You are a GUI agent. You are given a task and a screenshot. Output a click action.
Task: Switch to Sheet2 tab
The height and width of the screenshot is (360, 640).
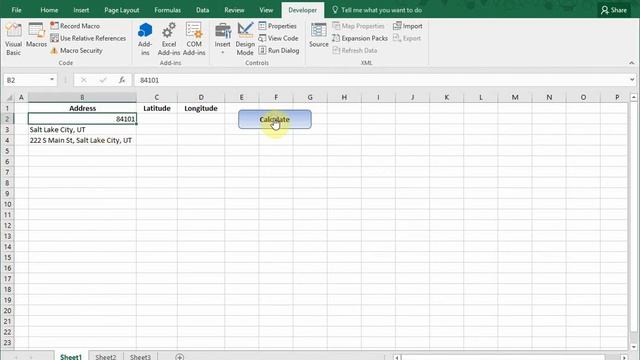point(105,356)
